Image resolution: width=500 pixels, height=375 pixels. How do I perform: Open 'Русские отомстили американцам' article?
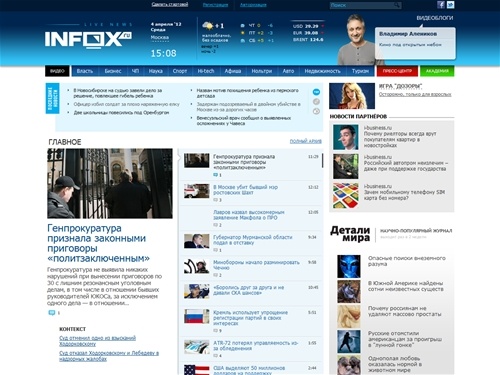coord(405,339)
